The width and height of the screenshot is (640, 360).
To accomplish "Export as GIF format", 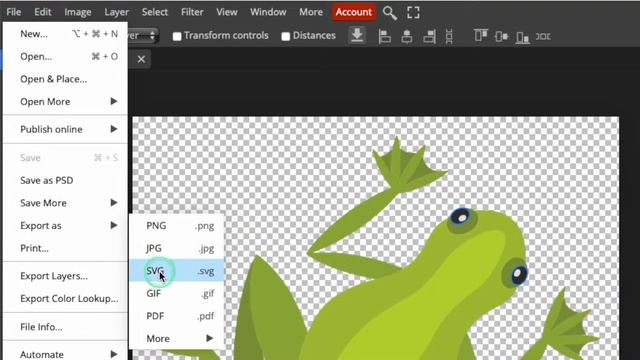I will point(177,293).
